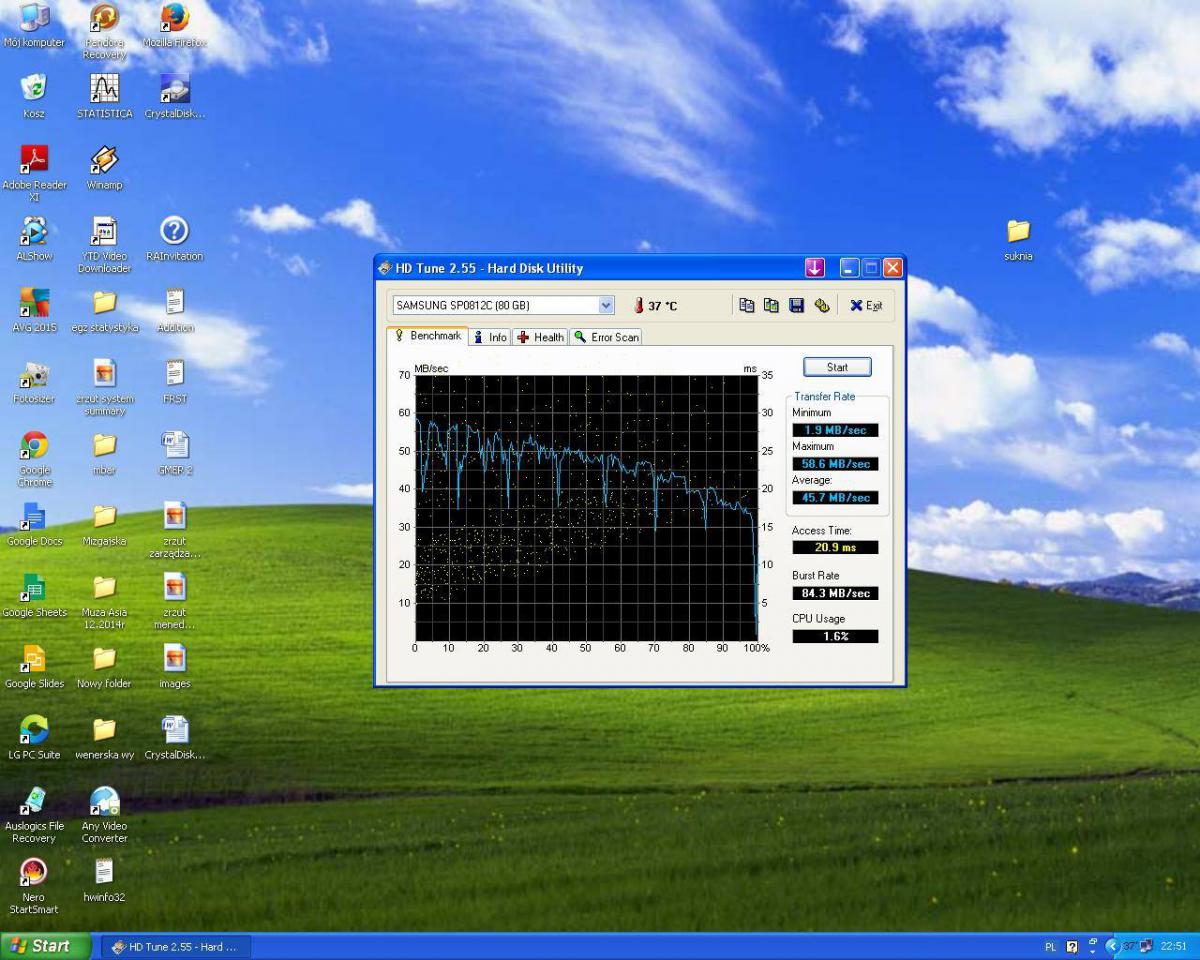Select the STATISTICA desktop icon
1200x960 pixels.
coord(104,96)
